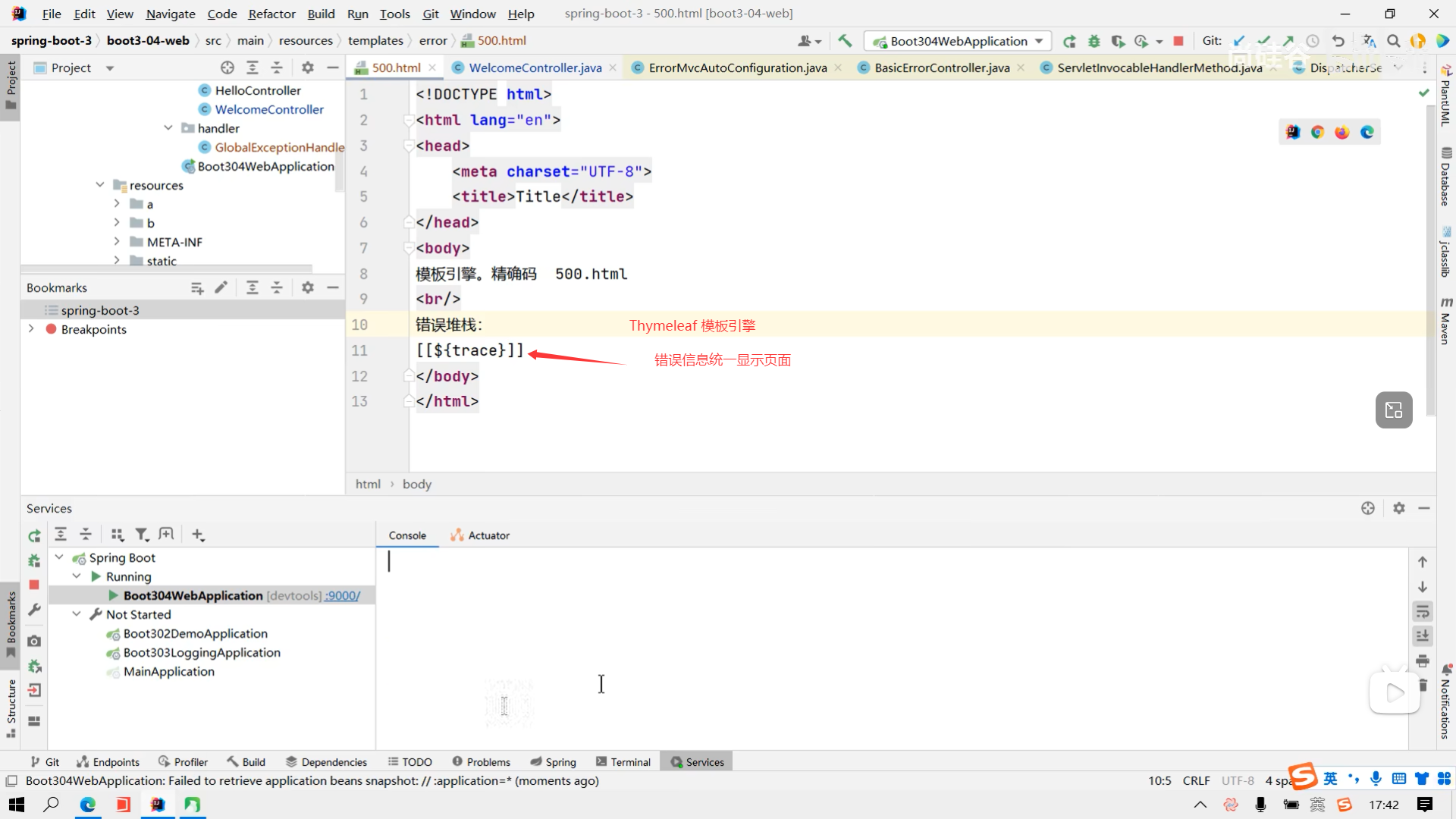Toggle soft-wrap in the console

(x=1423, y=611)
